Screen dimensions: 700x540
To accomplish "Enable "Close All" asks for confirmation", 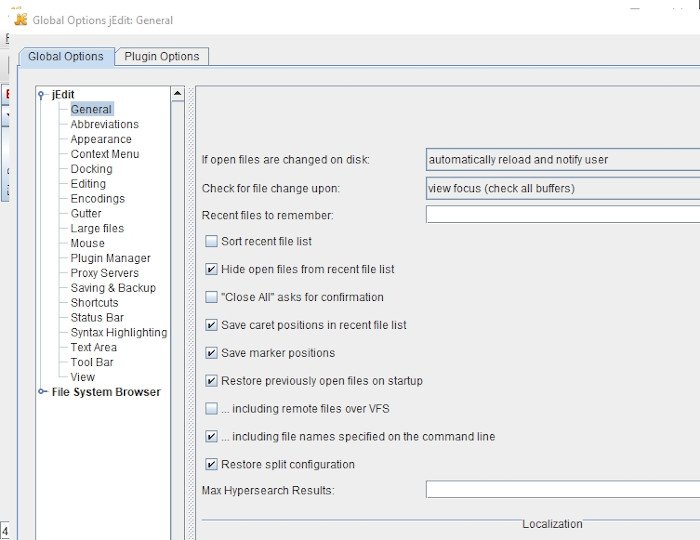I will pos(211,297).
